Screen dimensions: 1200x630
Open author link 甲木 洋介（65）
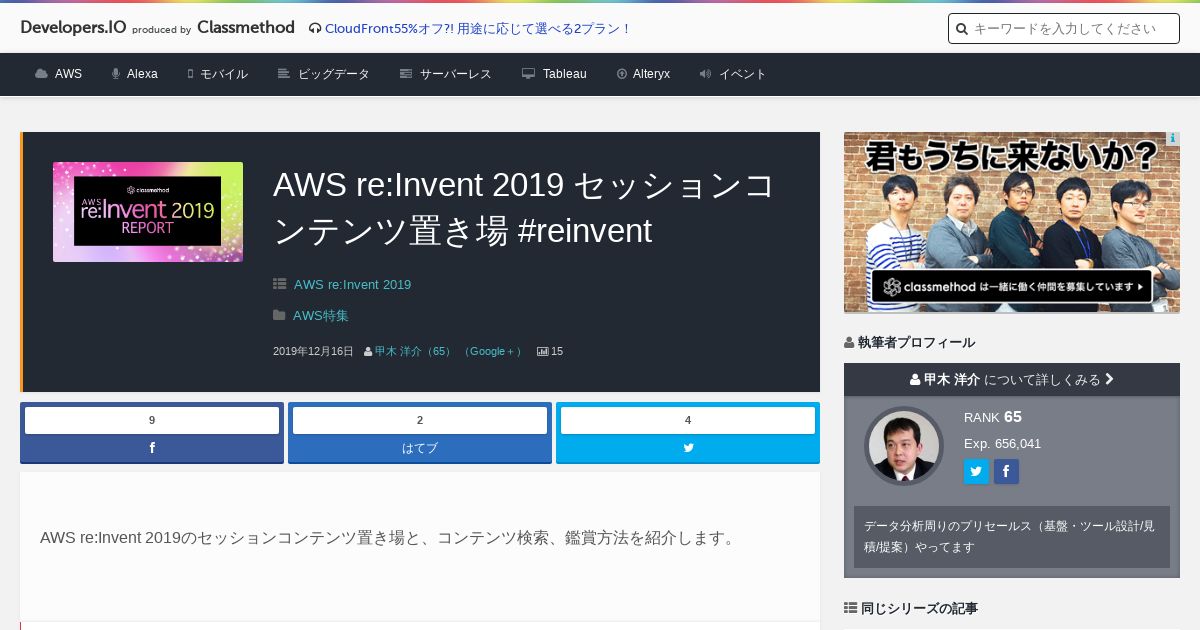414,351
